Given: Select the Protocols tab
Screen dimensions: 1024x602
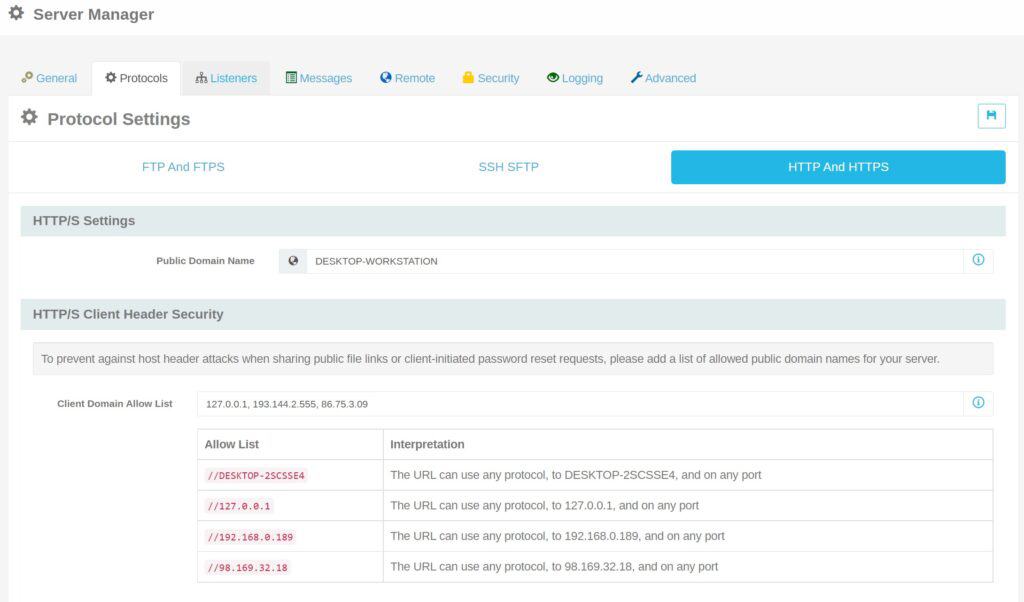Looking at the screenshot, I should [136, 78].
